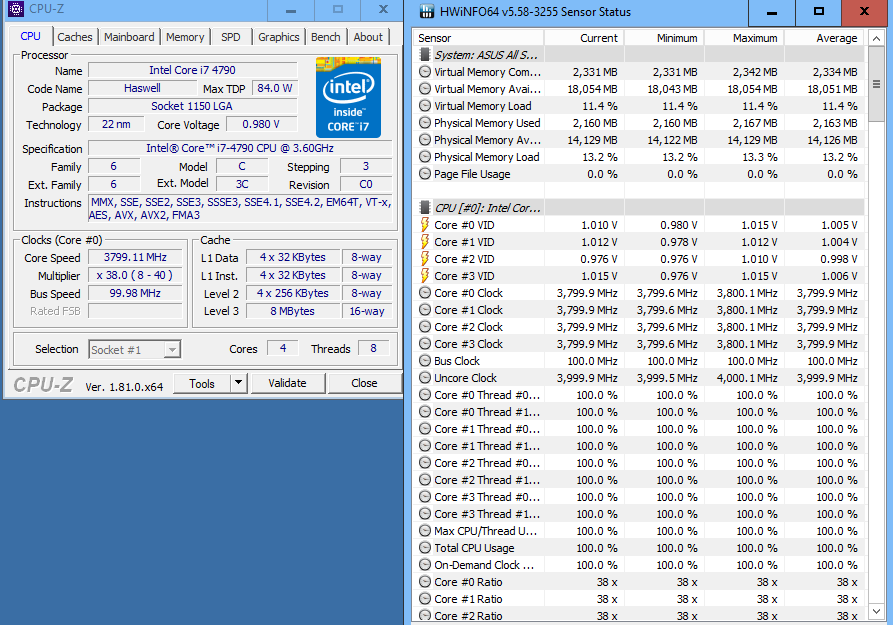Image resolution: width=893 pixels, height=625 pixels.
Task: Click the lightning icon for Core #0 VID
Action: tap(425, 224)
